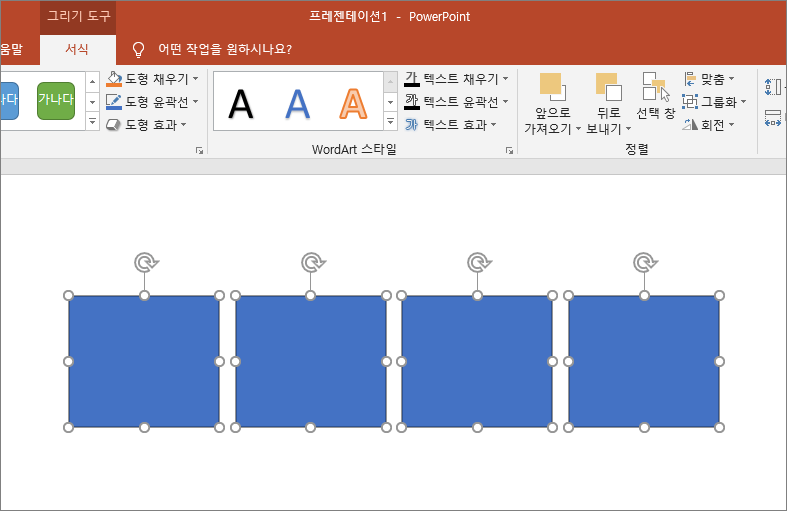Click rotation handle of fourth rectangle
Screen dimensions: 787x511
coord(645,263)
